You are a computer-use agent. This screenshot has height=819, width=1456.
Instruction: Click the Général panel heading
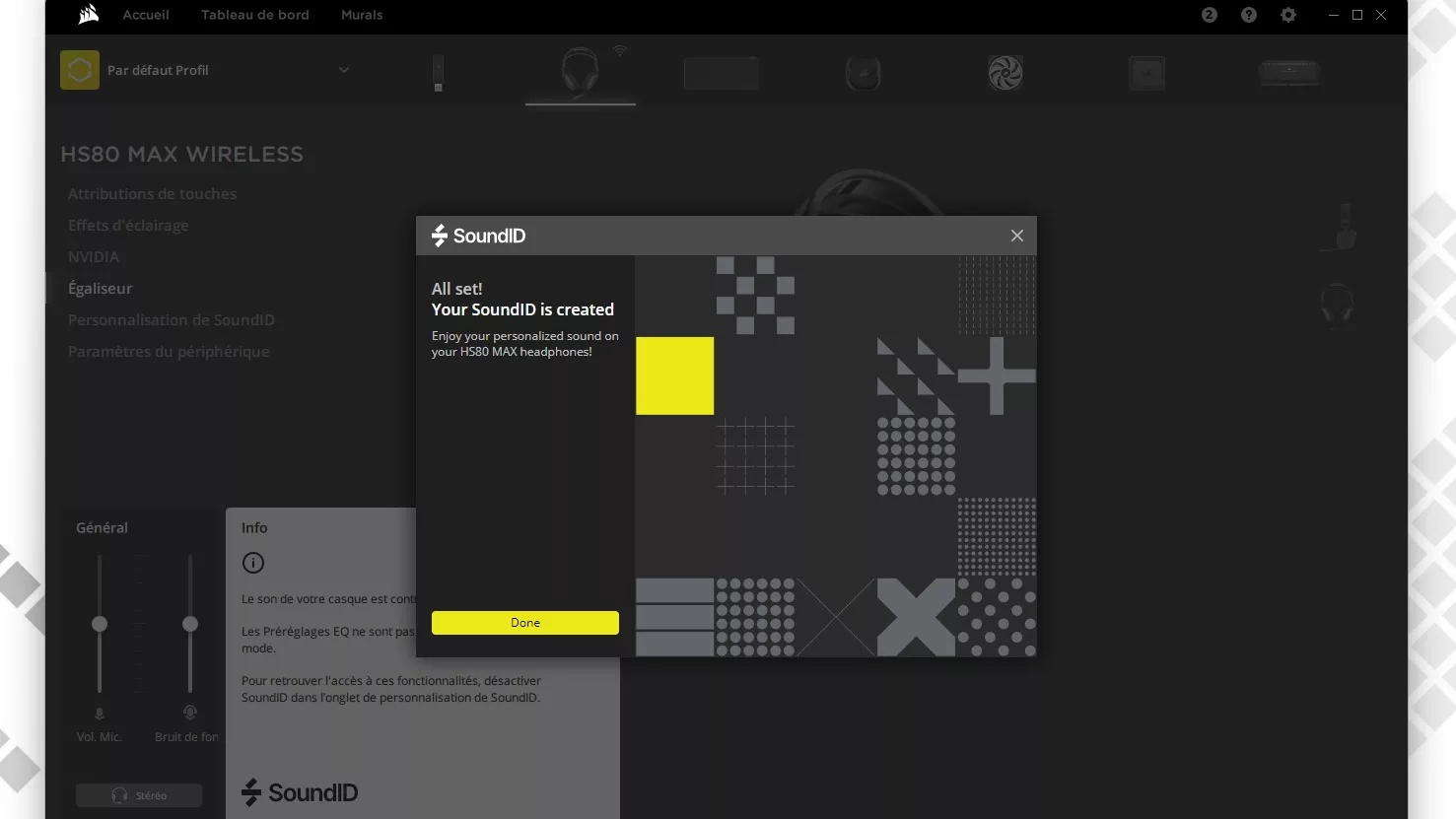(103, 528)
